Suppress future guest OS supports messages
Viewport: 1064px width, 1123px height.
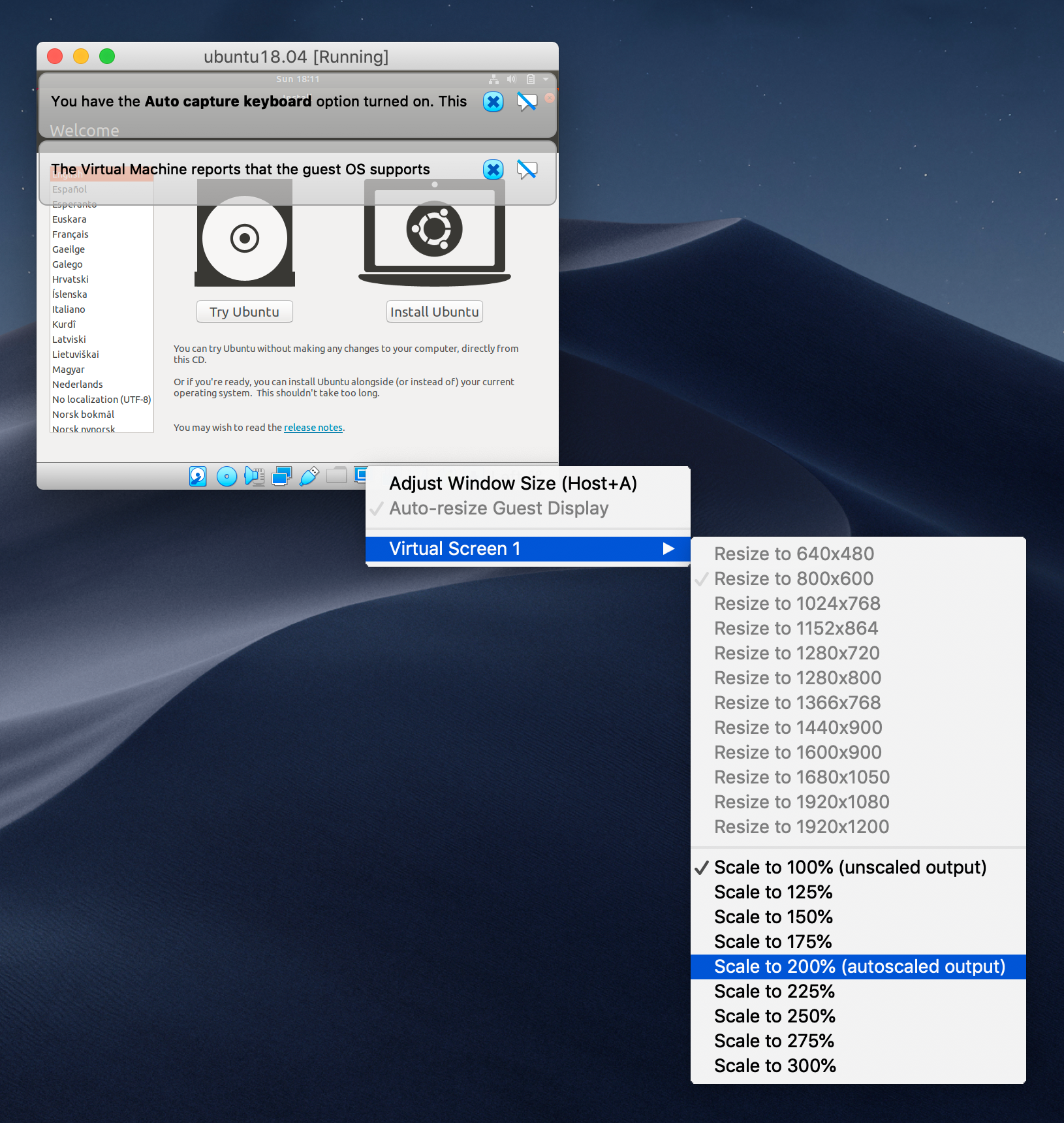(527, 170)
